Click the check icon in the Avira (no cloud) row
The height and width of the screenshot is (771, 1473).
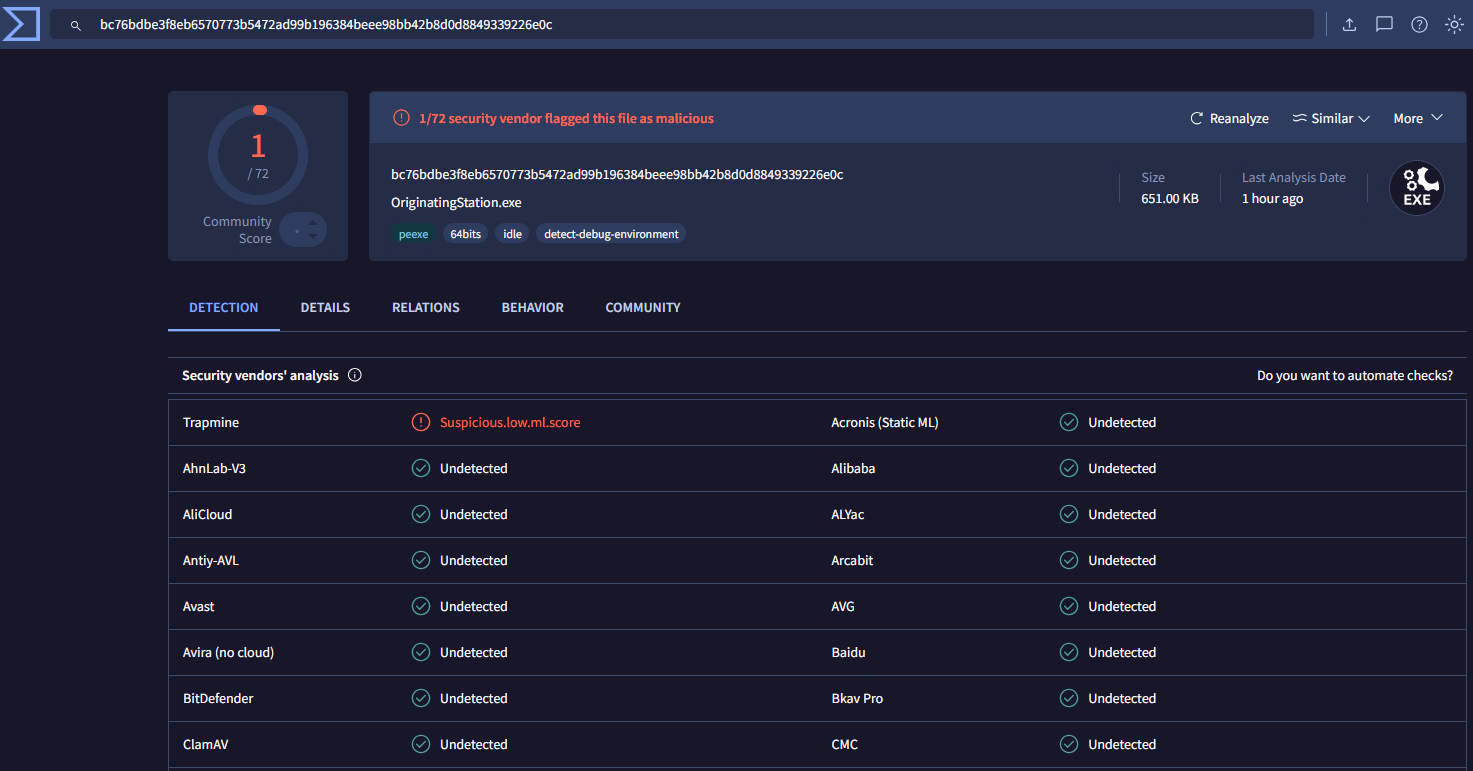pos(421,652)
